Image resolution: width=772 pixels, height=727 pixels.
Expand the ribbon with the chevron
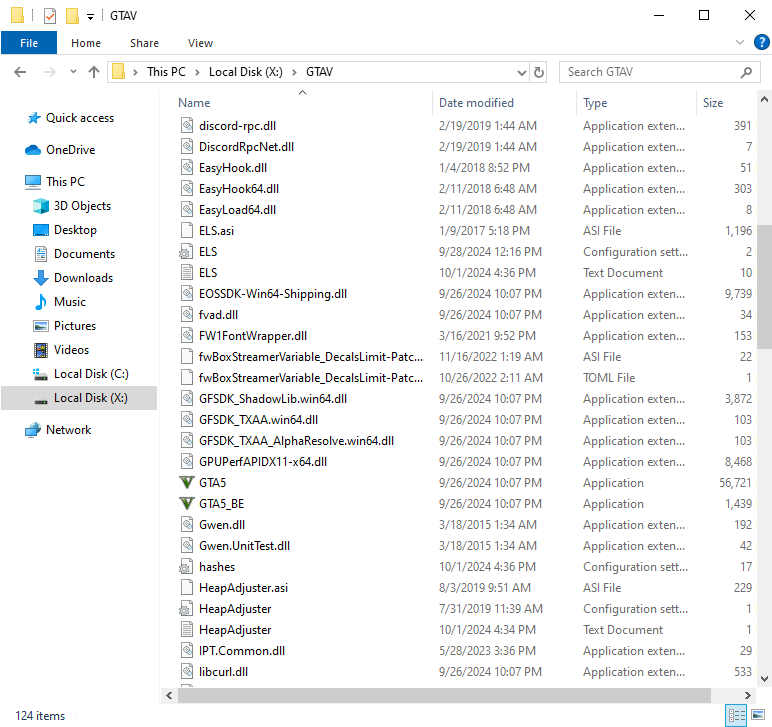(740, 42)
